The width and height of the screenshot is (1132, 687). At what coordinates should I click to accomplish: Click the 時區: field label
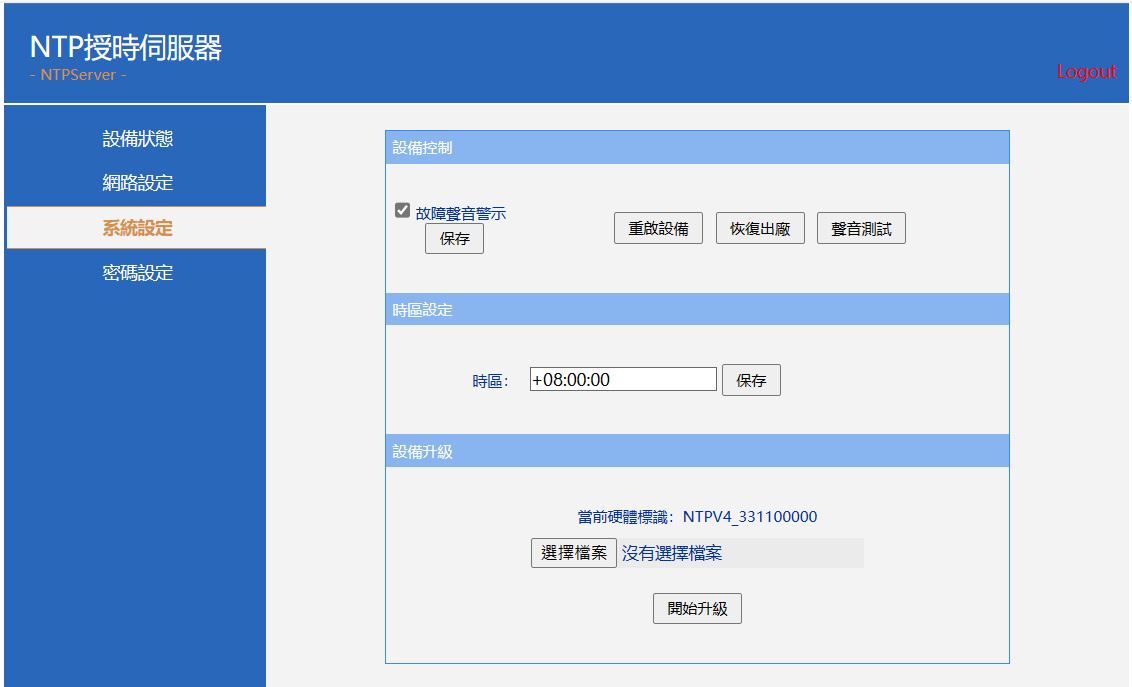click(490, 381)
